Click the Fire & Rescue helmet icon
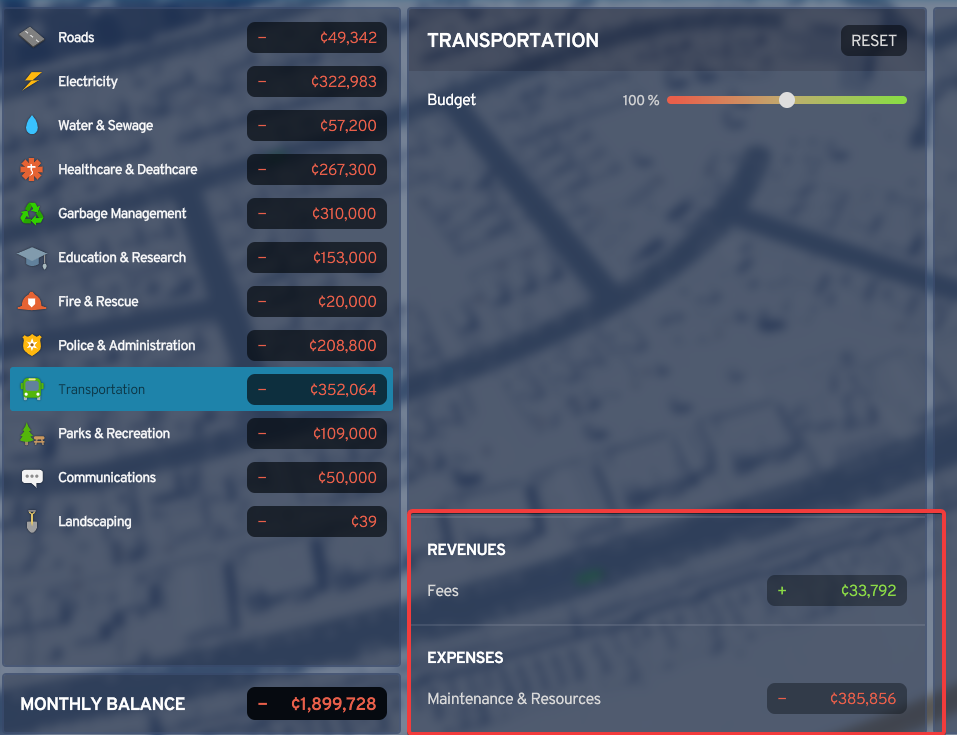The width and height of the screenshot is (957, 735). (32, 302)
